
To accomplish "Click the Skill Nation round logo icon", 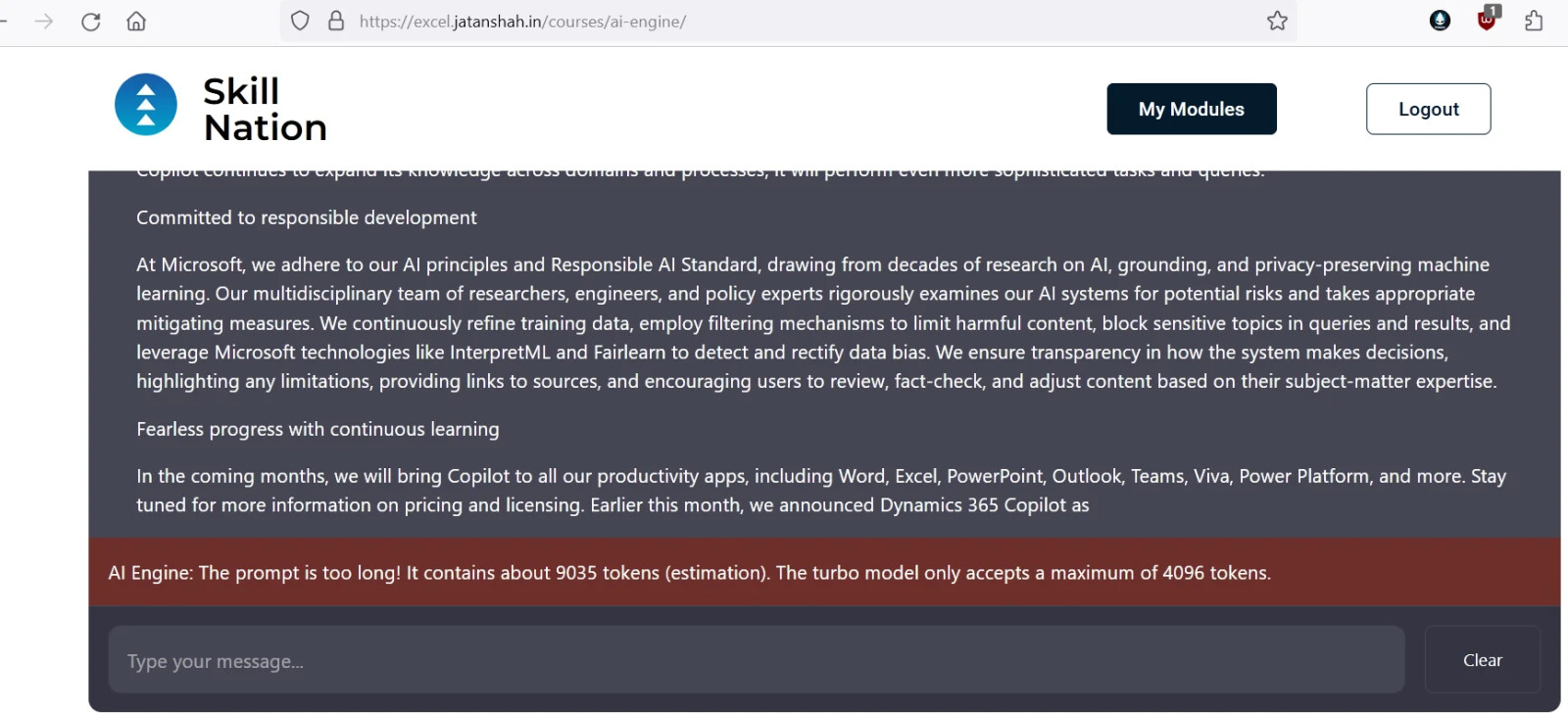I will (x=146, y=105).
